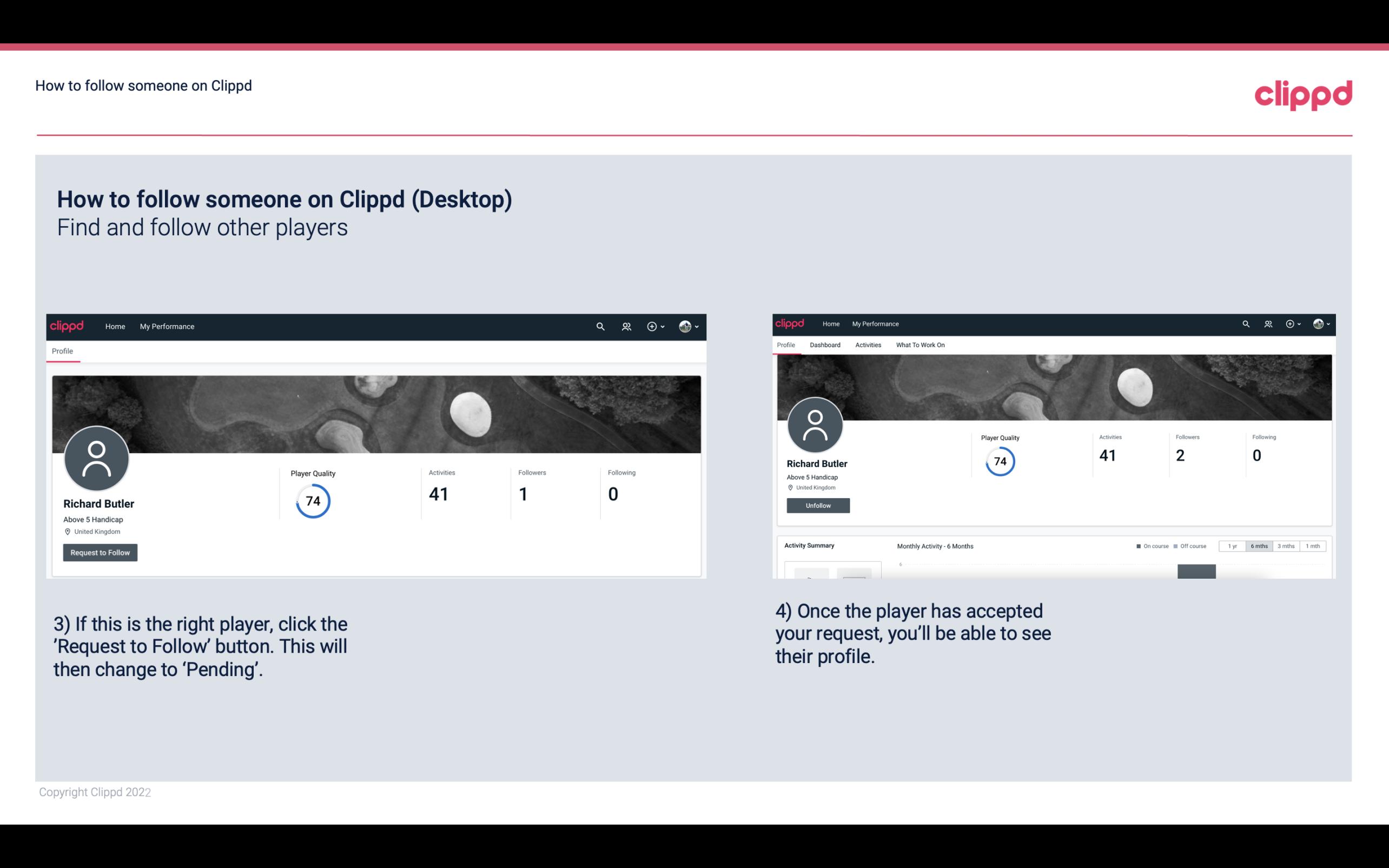Screen dimensions: 1389x868
Task: Click the 'Request to Follow' button
Action: pyautogui.click(x=100, y=552)
